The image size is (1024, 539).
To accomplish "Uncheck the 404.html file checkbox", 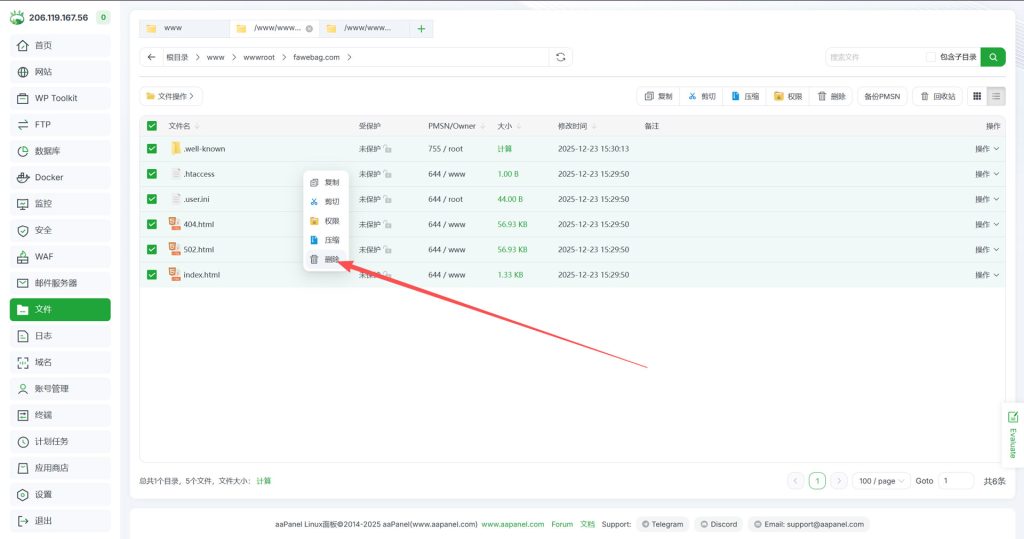I will click(x=152, y=224).
